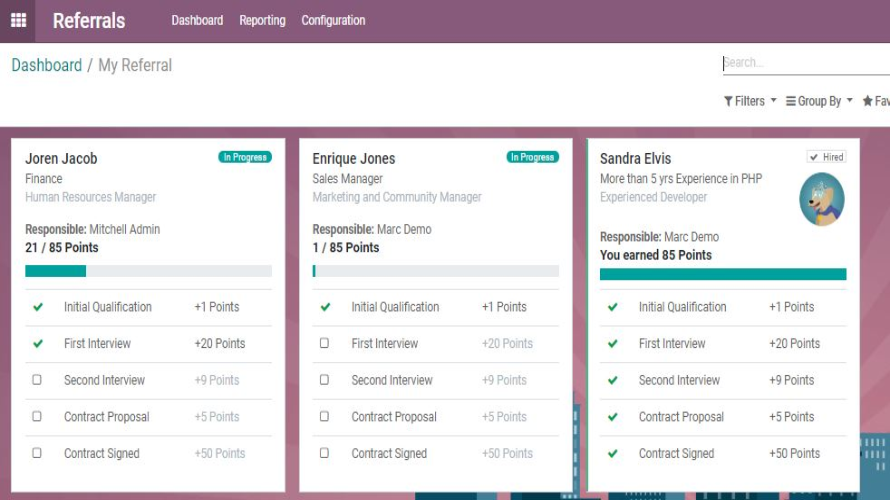Go to Dashboard breadcrumb link
The height and width of the screenshot is (500, 890).
point(46,65)
